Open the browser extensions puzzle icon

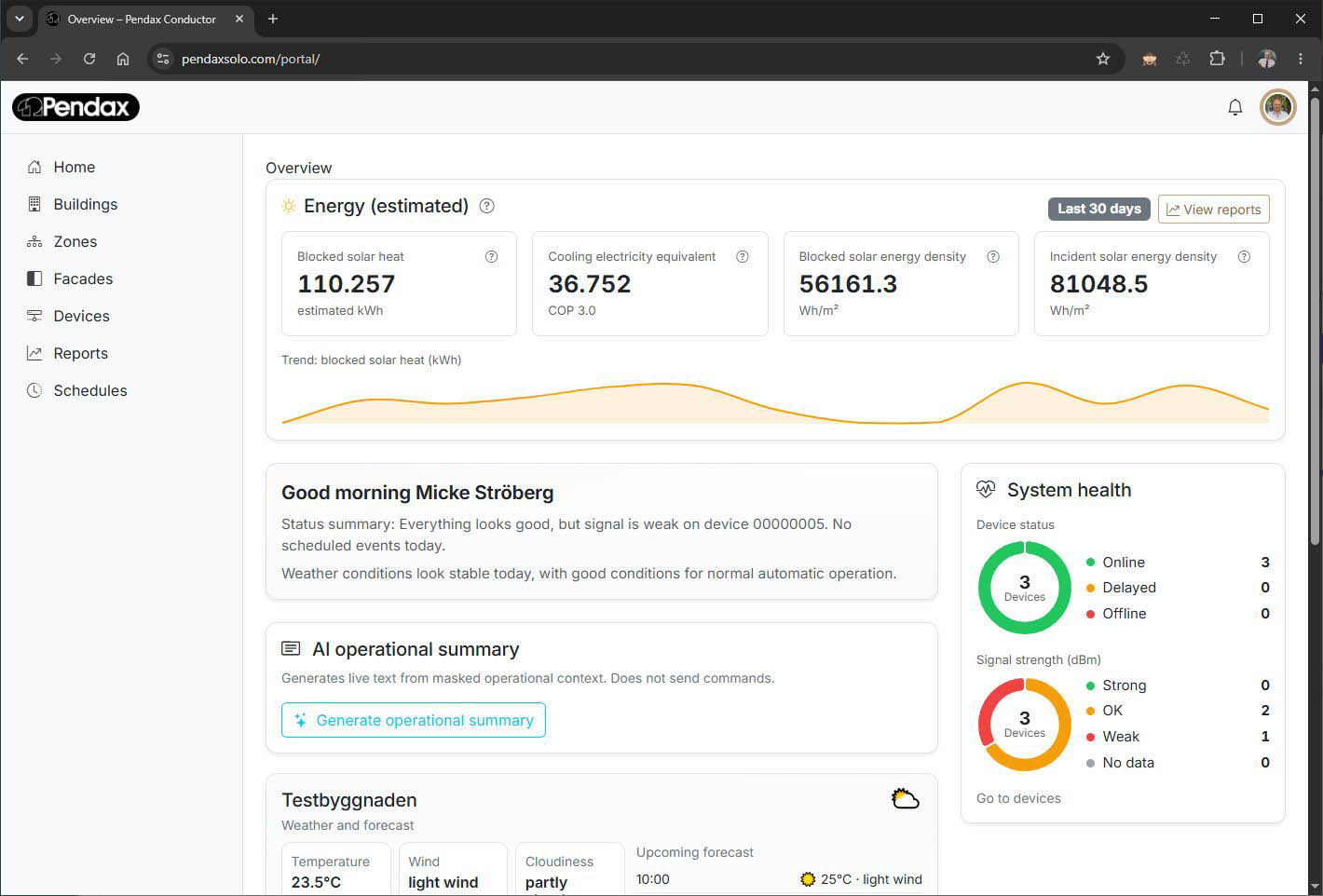[x=1217, y=59]
